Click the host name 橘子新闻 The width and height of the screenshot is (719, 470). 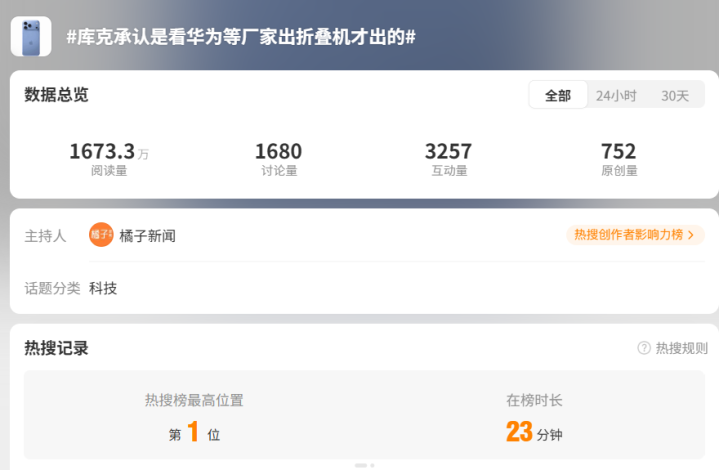point(147,236)
